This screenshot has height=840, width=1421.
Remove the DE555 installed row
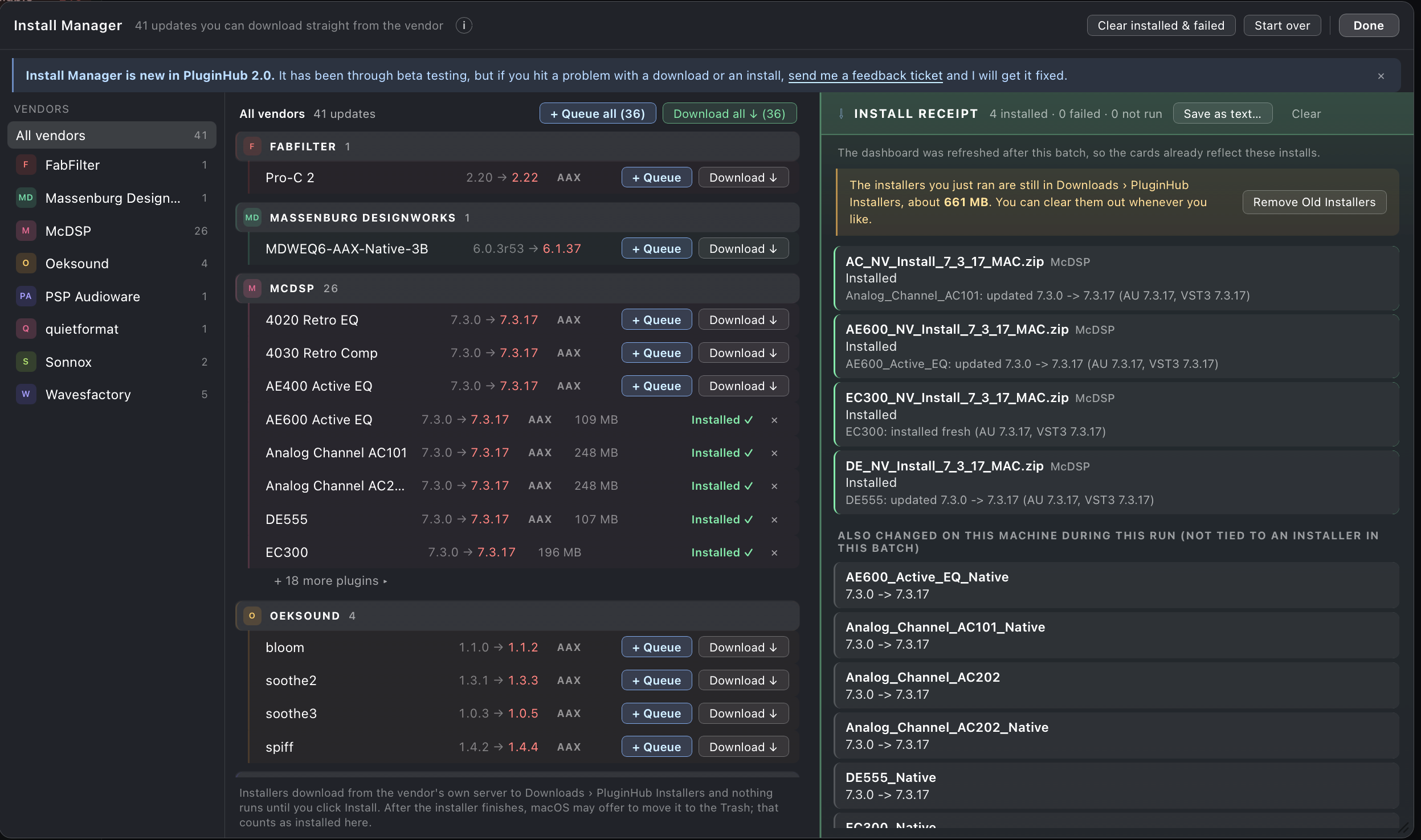pyautogui.click(x=774, y=520)
